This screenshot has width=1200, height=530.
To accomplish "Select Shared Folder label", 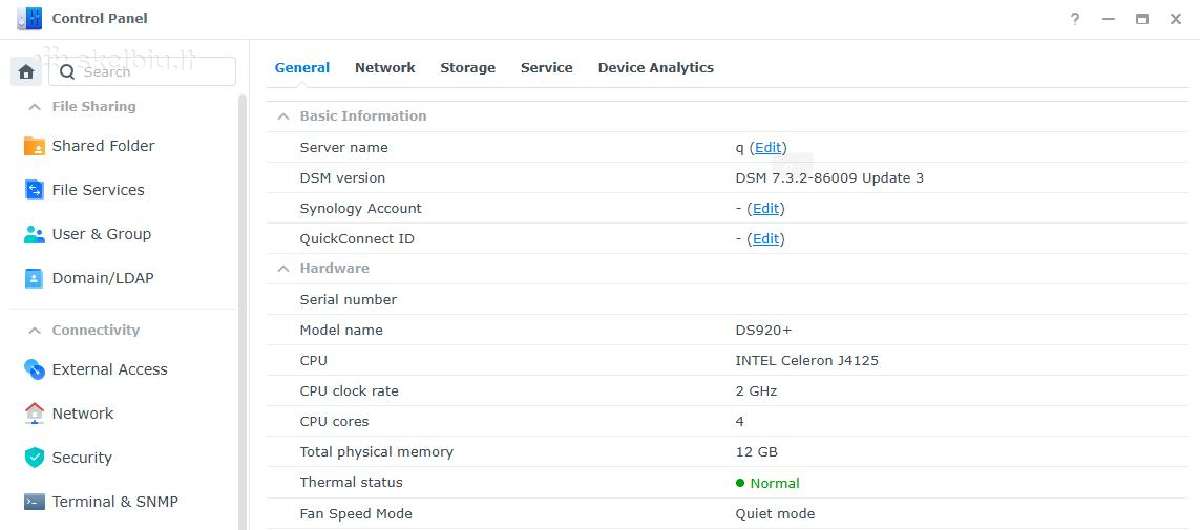I will 103,146.
